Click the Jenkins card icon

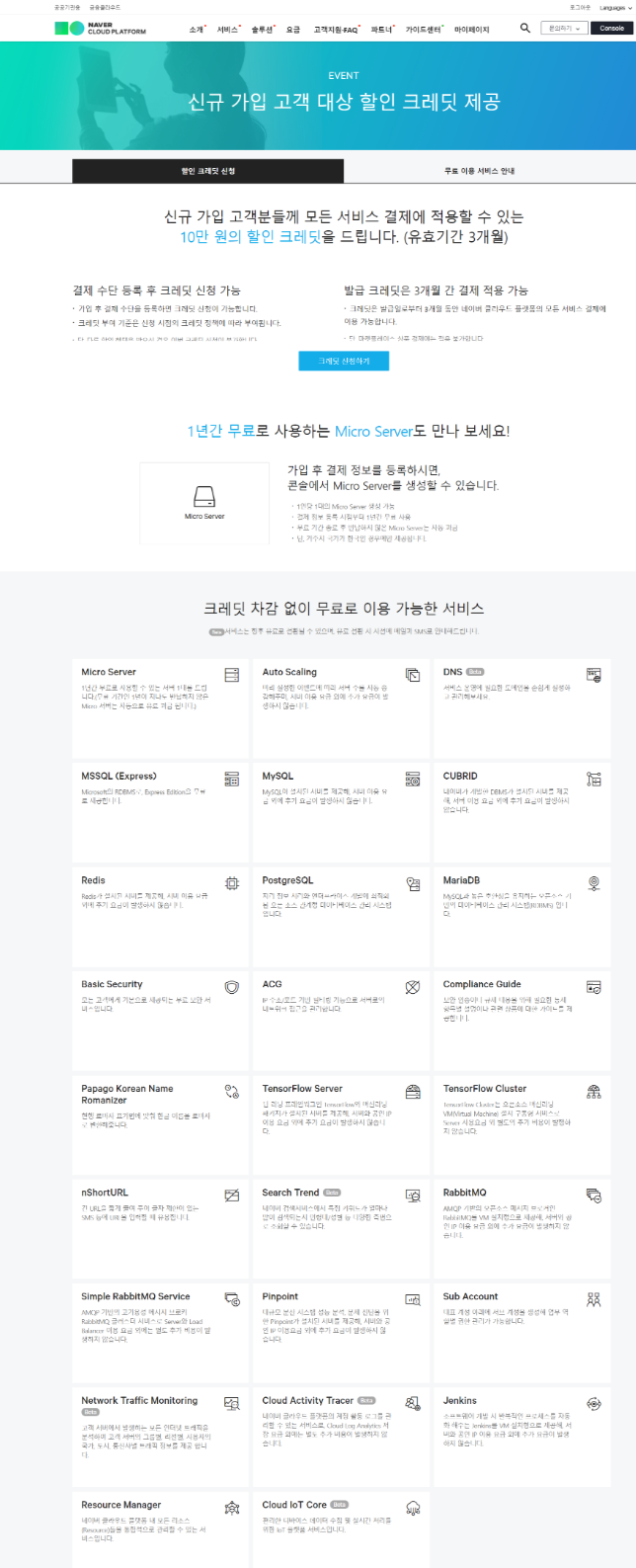pyautogui.click(x=594, y=1404)
